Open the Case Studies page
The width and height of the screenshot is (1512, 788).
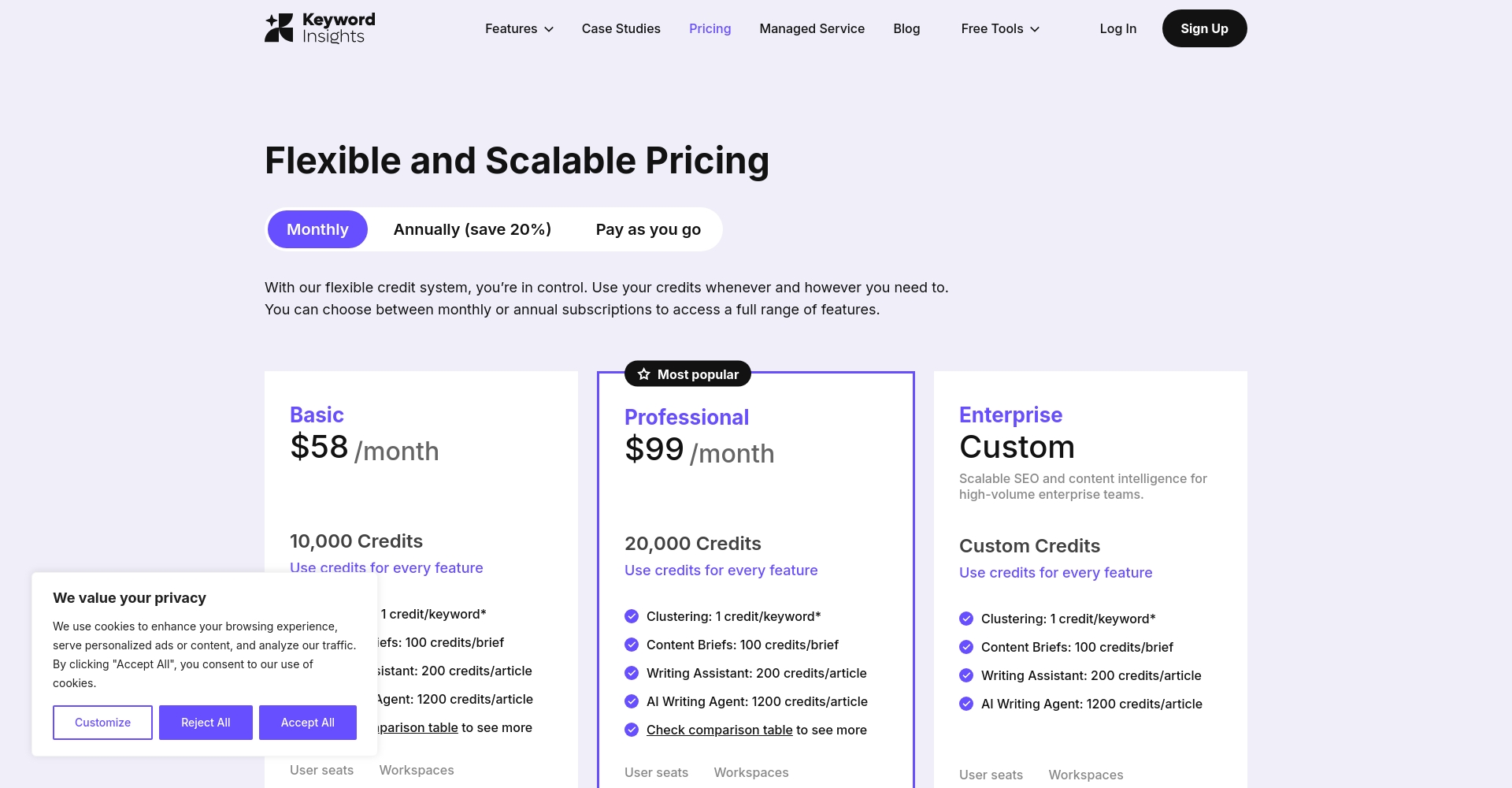pyautogui.click(x=621, y=28)
